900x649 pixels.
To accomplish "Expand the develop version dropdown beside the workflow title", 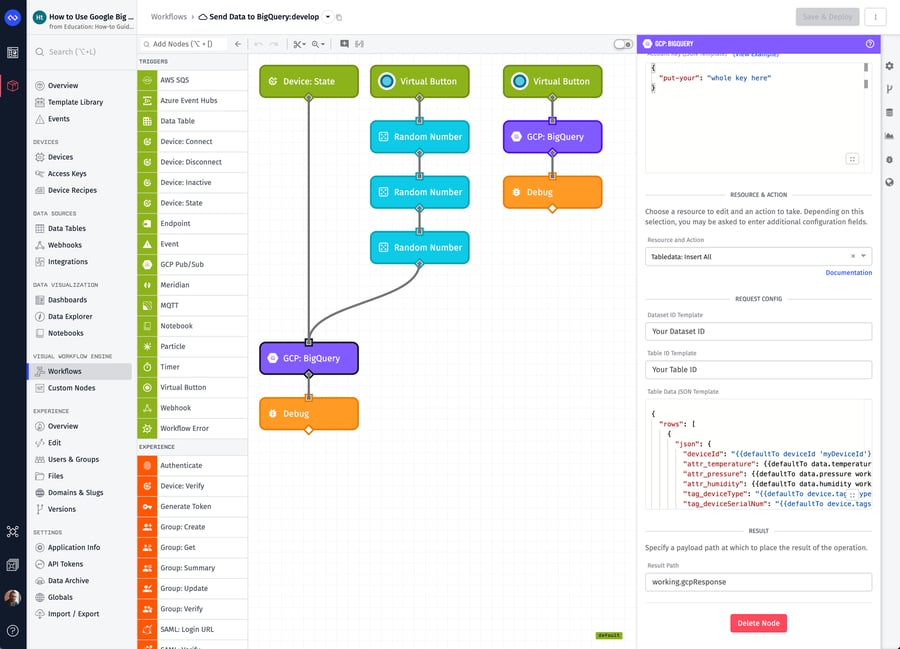I will [327, 16].
